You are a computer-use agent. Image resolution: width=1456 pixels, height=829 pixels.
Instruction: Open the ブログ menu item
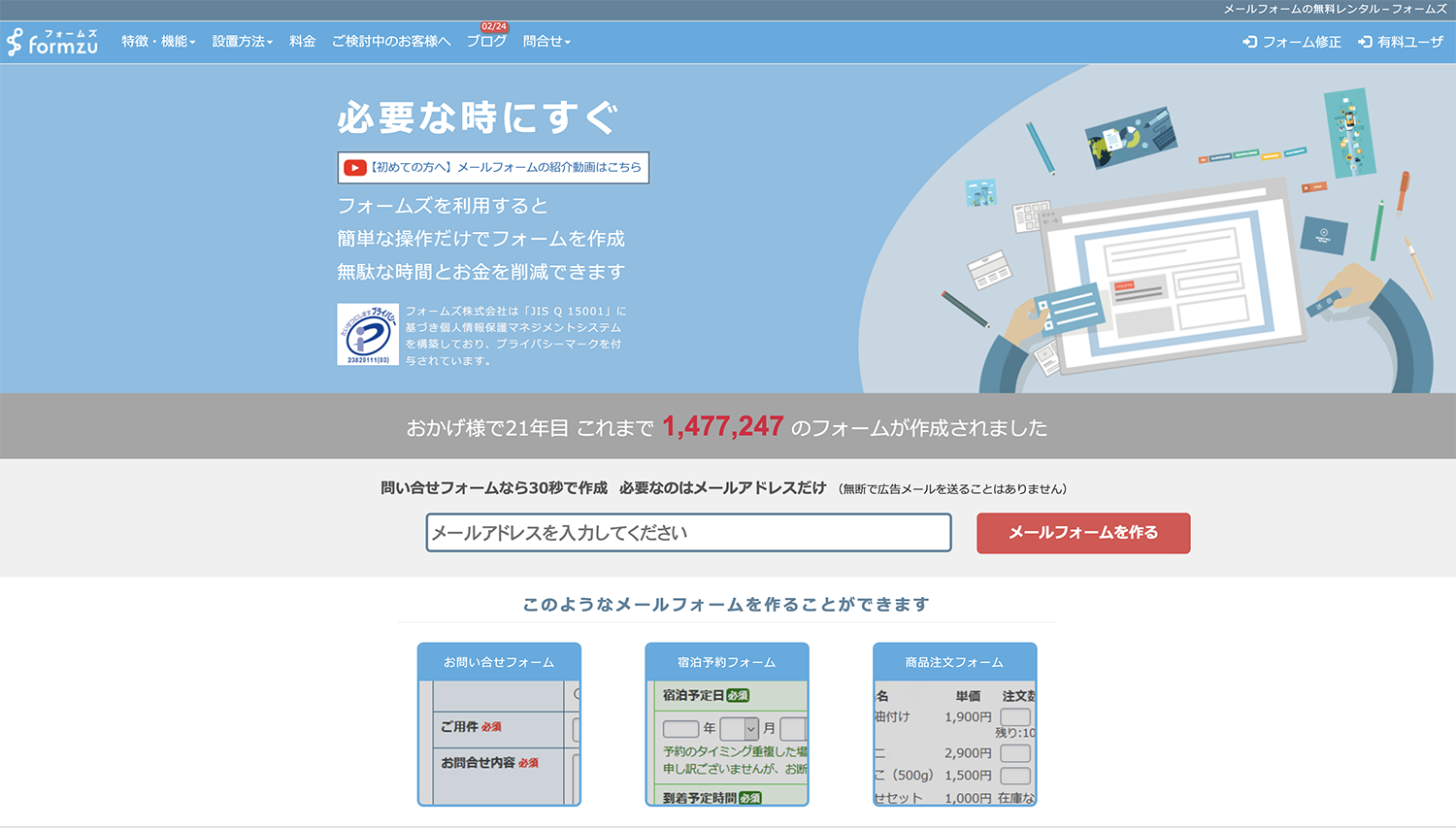click(x=486, y=42)
